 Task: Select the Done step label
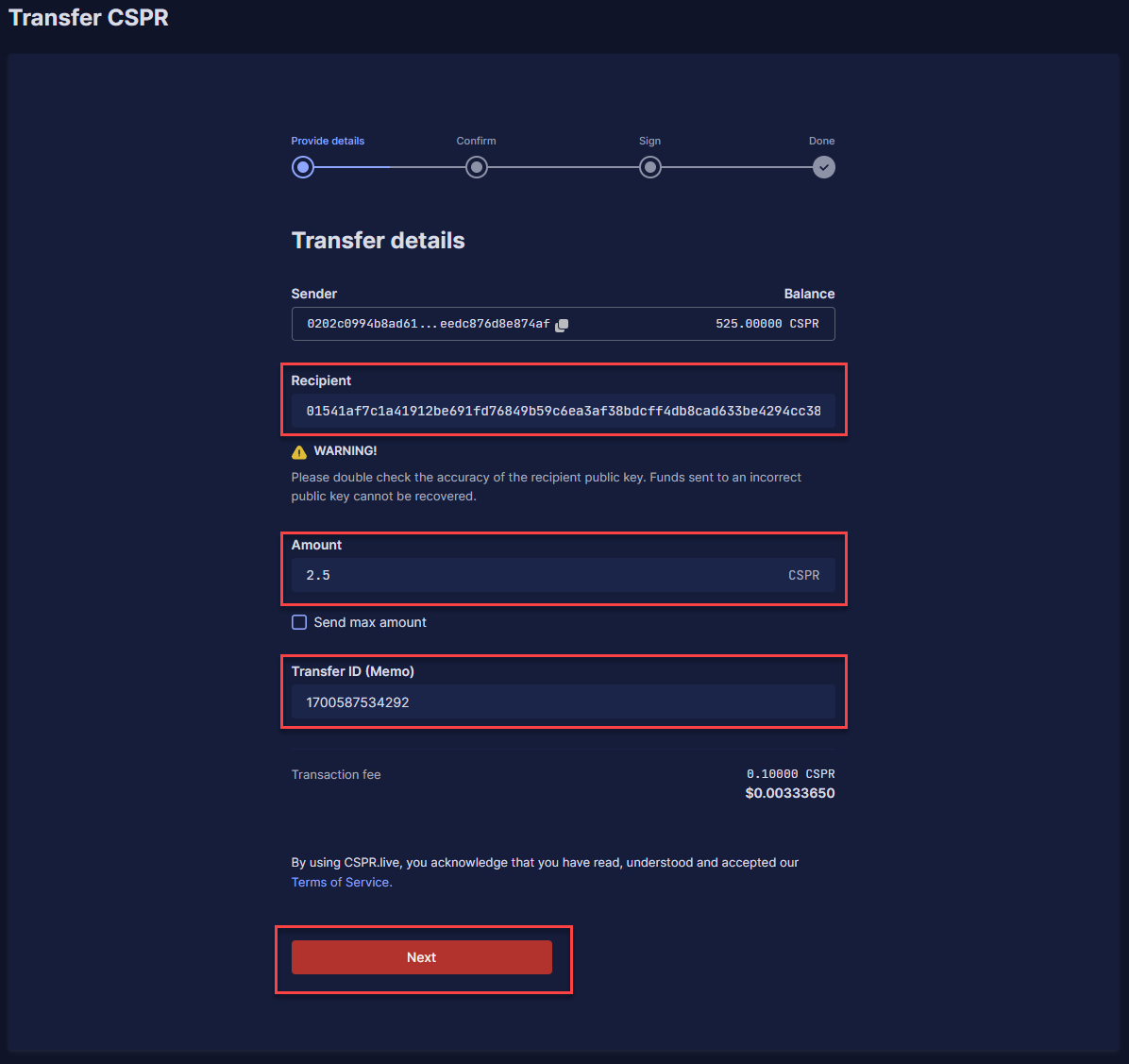[821, 141]
